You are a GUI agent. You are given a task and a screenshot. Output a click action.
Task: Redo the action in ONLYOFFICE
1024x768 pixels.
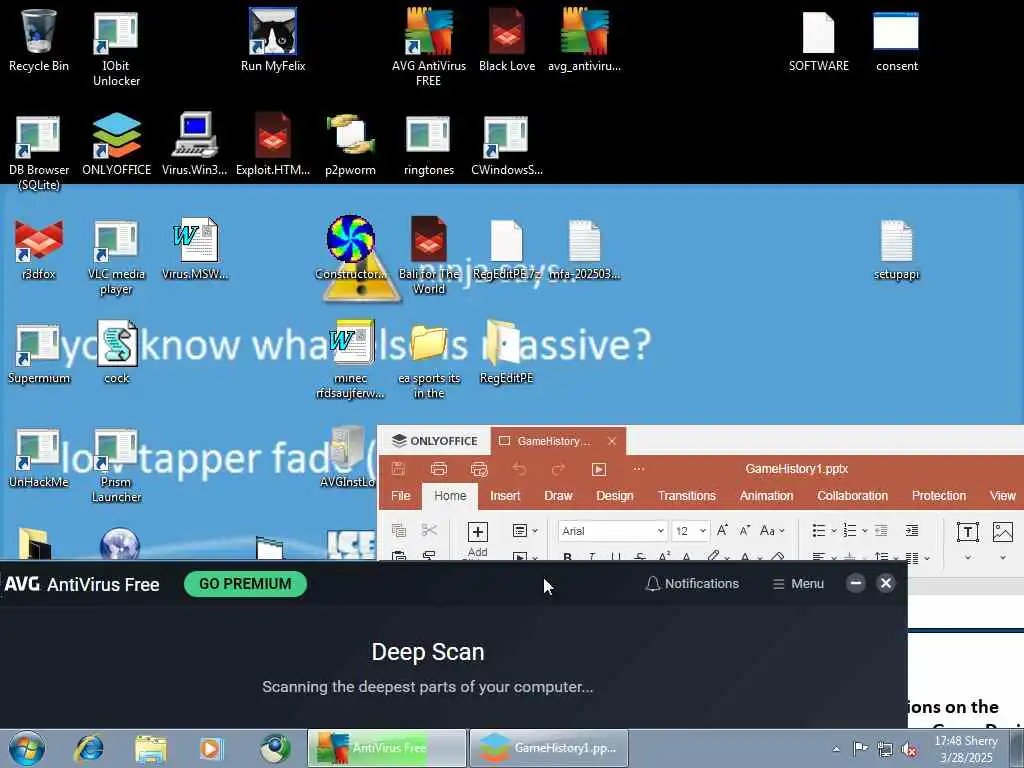558,469
